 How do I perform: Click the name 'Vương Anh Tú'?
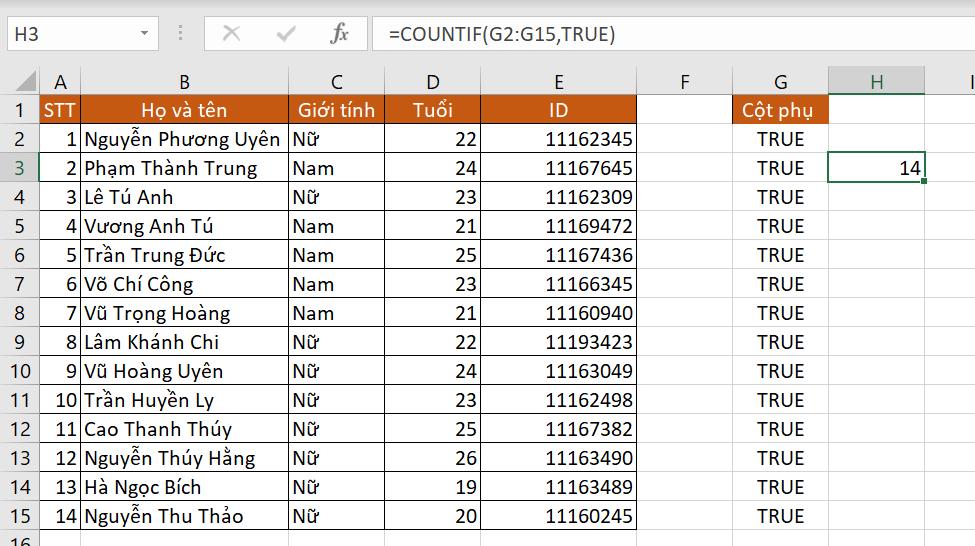149,226
